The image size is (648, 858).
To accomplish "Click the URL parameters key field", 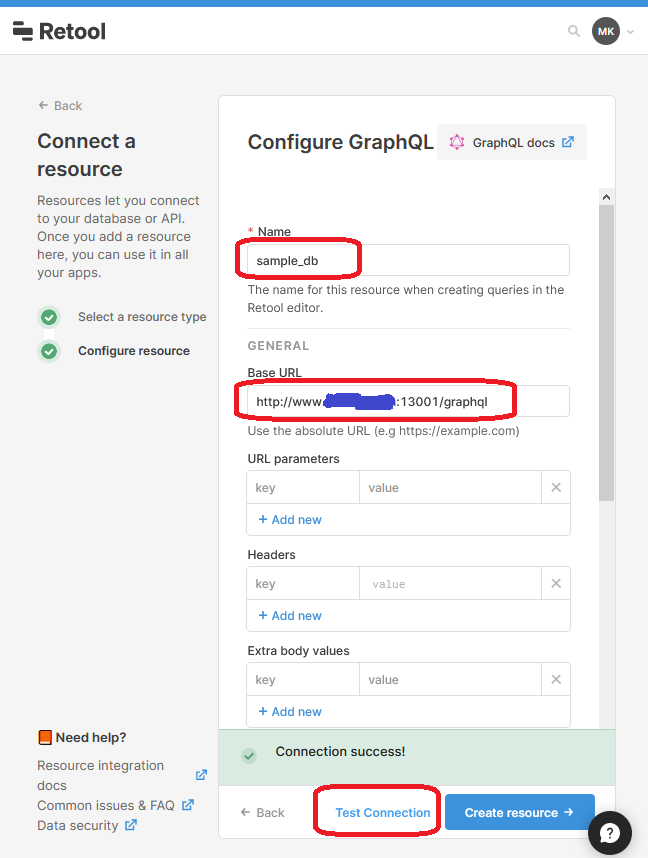I will tap(303, 488).
